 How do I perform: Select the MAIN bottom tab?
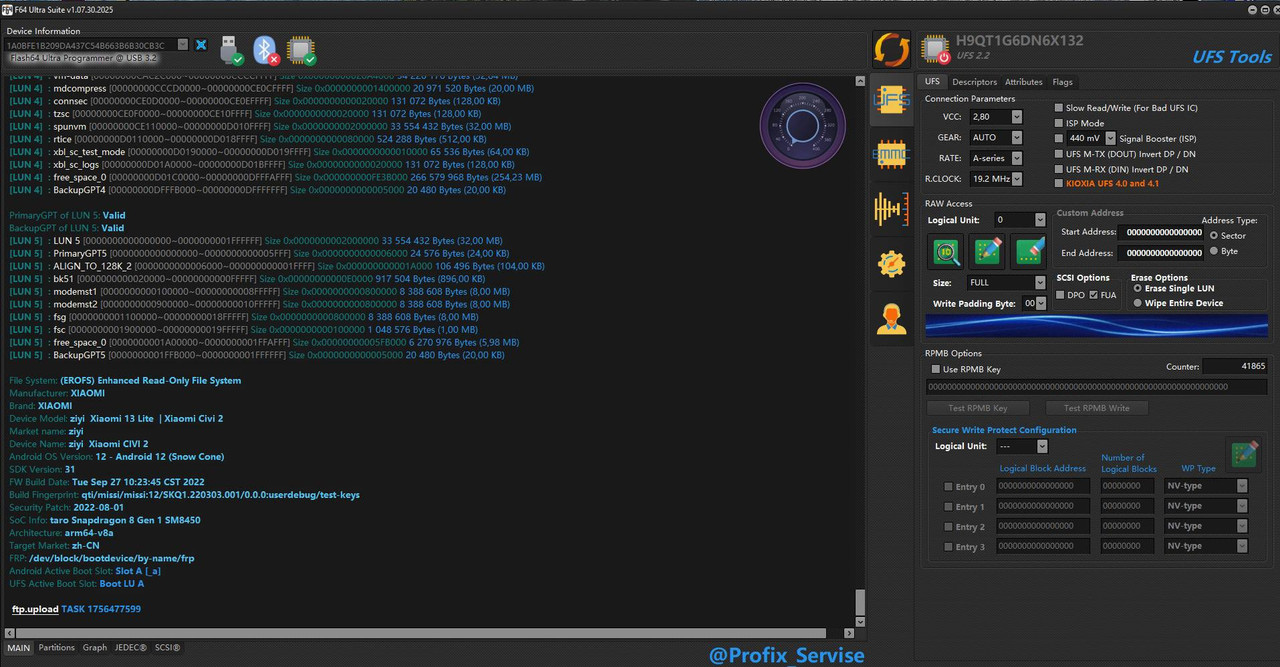coord(19,648)
